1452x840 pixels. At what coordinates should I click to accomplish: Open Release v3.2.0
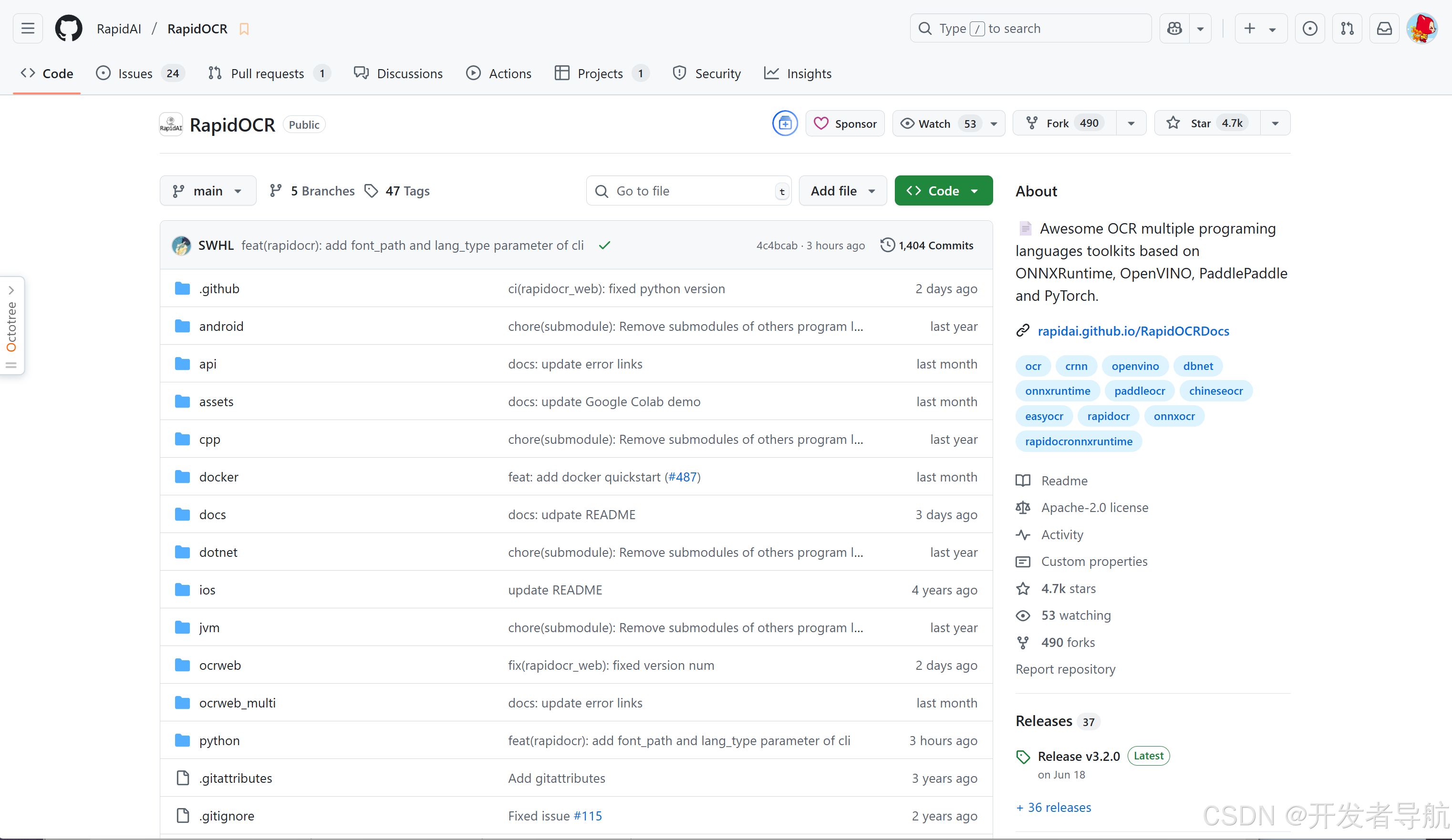click(x=1079, y=757)
